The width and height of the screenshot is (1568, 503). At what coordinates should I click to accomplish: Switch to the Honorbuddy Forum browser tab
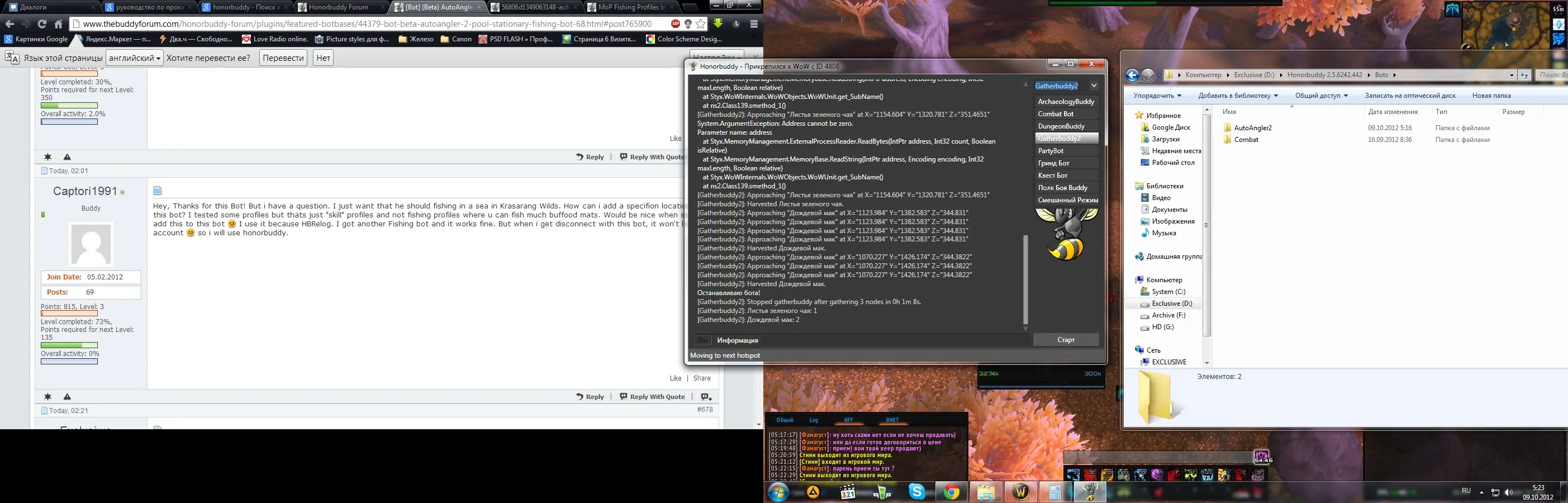pyautogui.click(x=339, y=7)
